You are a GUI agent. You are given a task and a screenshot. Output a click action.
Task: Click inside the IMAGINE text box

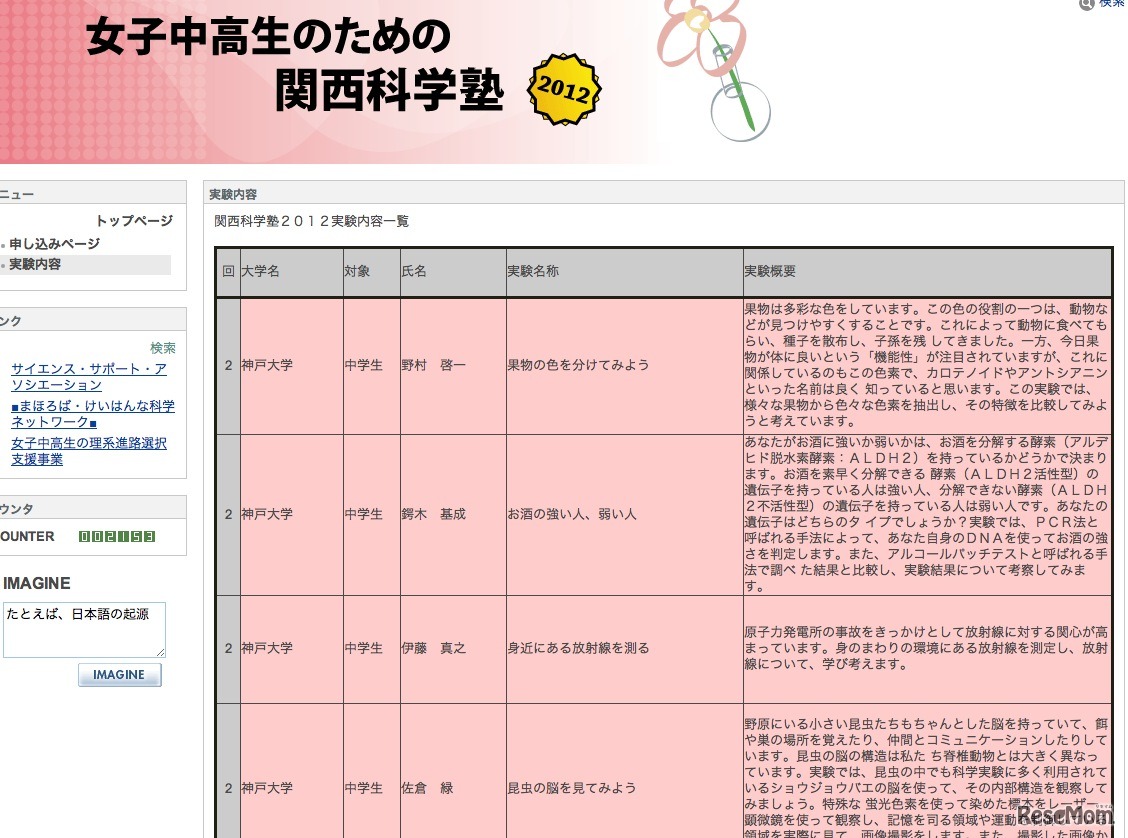coord(84,628)
